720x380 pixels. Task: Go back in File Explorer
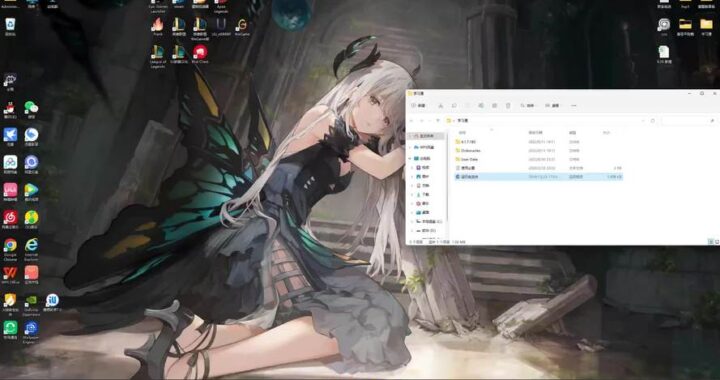411,121
